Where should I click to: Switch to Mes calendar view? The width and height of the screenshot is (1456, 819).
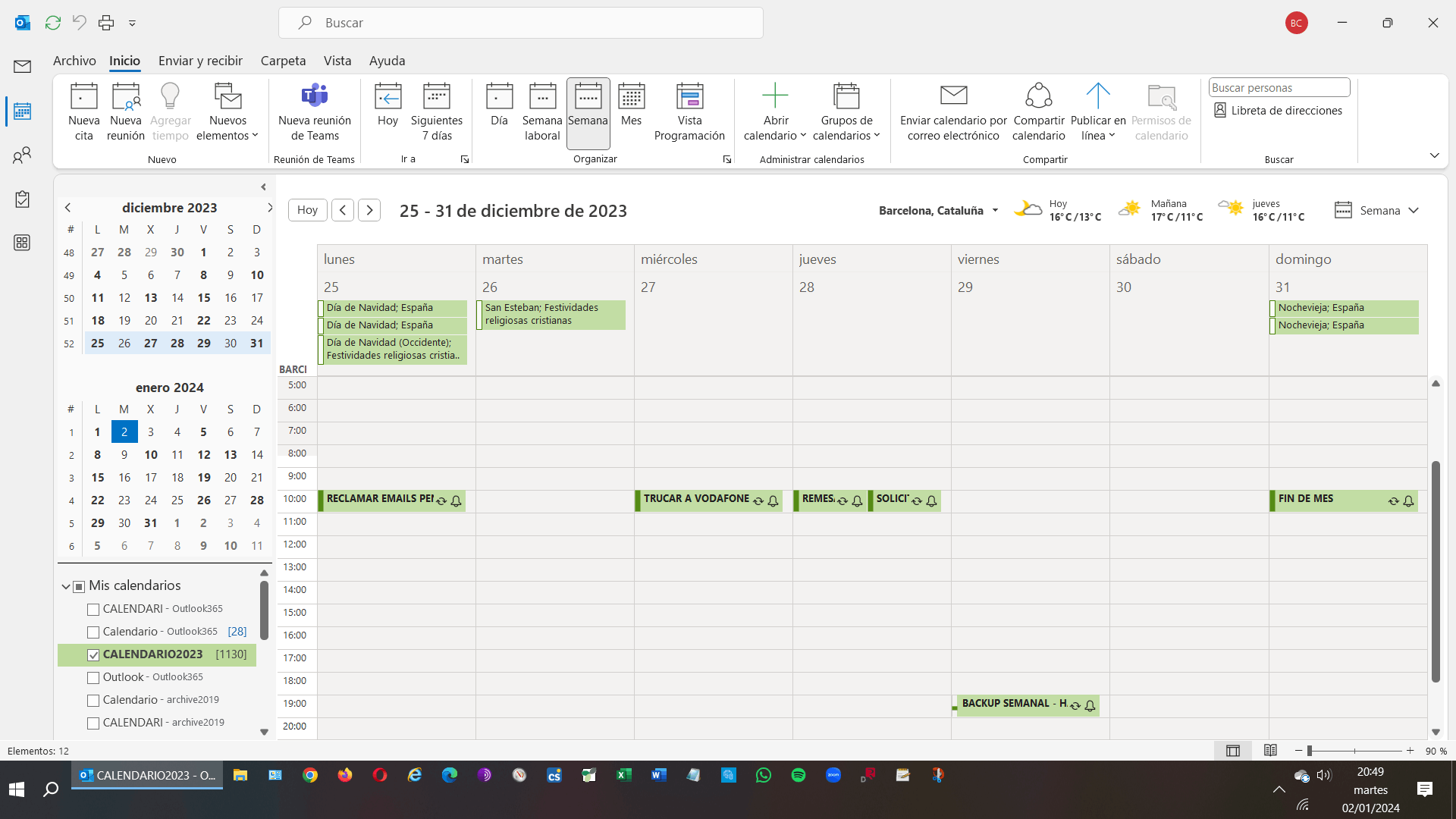631,105
